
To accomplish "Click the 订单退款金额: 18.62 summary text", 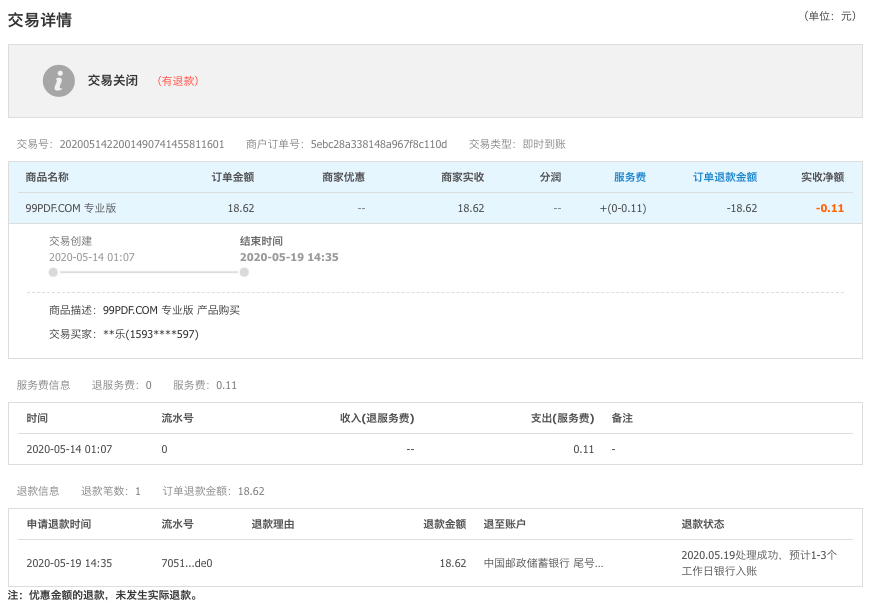I will pyautogui.click(x=213, y=491).
